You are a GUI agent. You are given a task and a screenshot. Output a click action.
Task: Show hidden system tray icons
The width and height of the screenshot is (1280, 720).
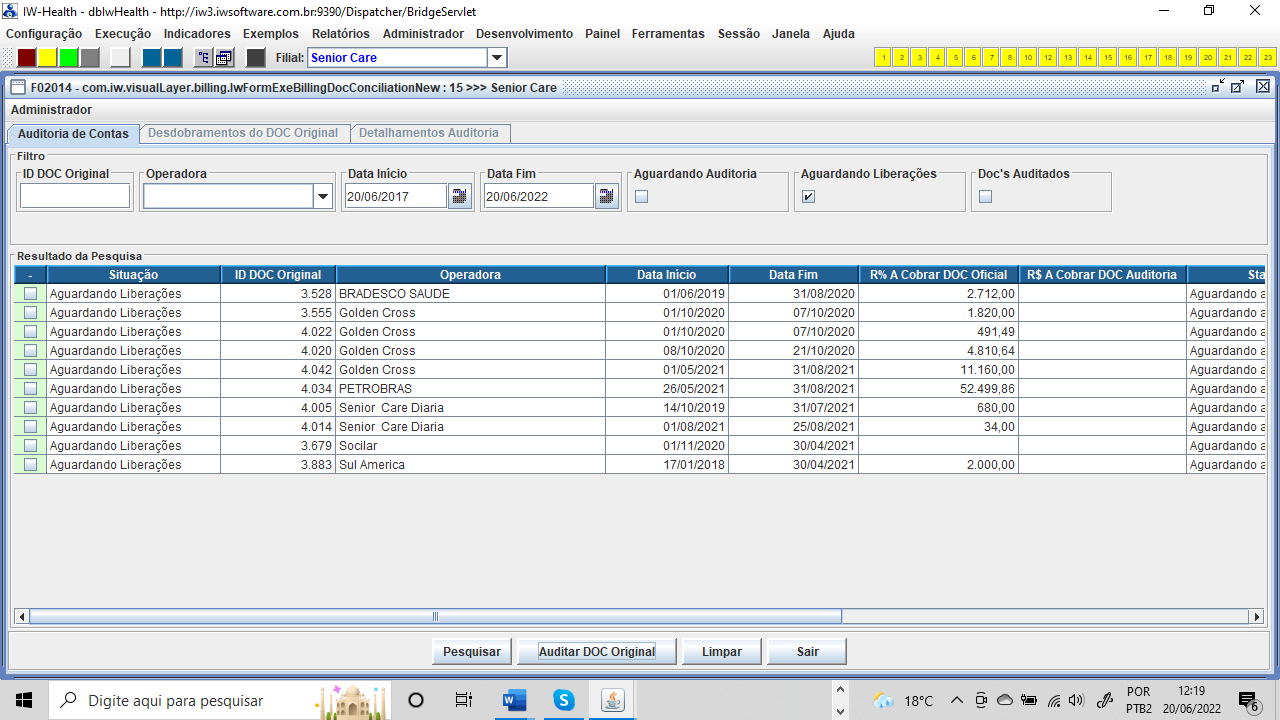956,700
